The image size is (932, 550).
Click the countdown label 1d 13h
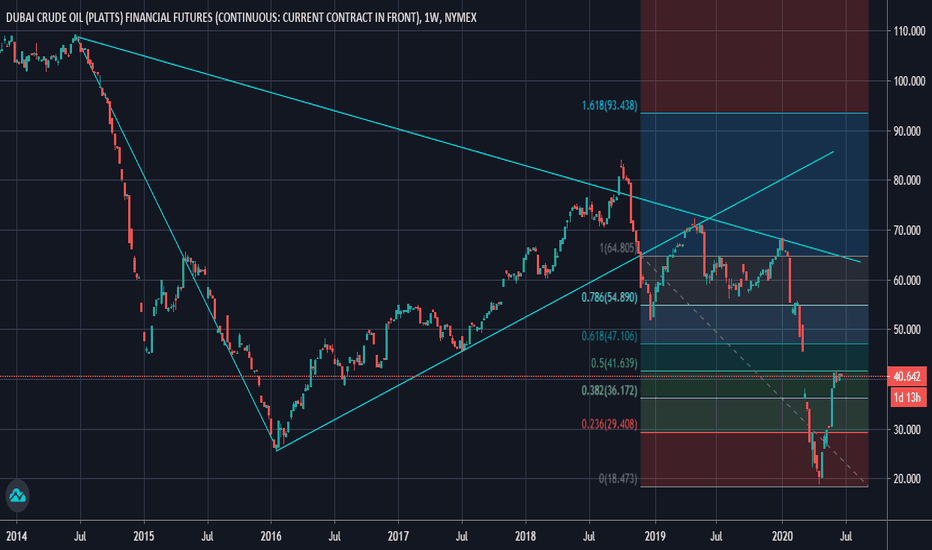tap(907, 397)
